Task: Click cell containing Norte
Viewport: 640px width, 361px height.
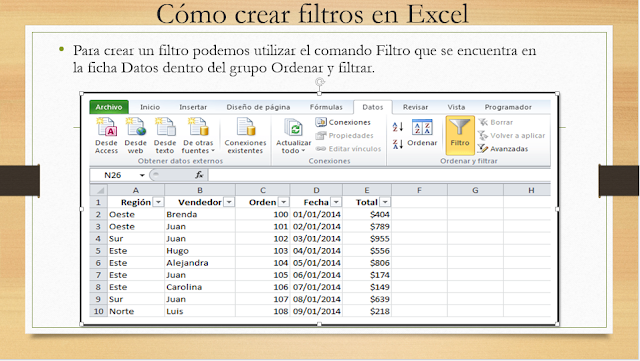Action: (136, 311)
